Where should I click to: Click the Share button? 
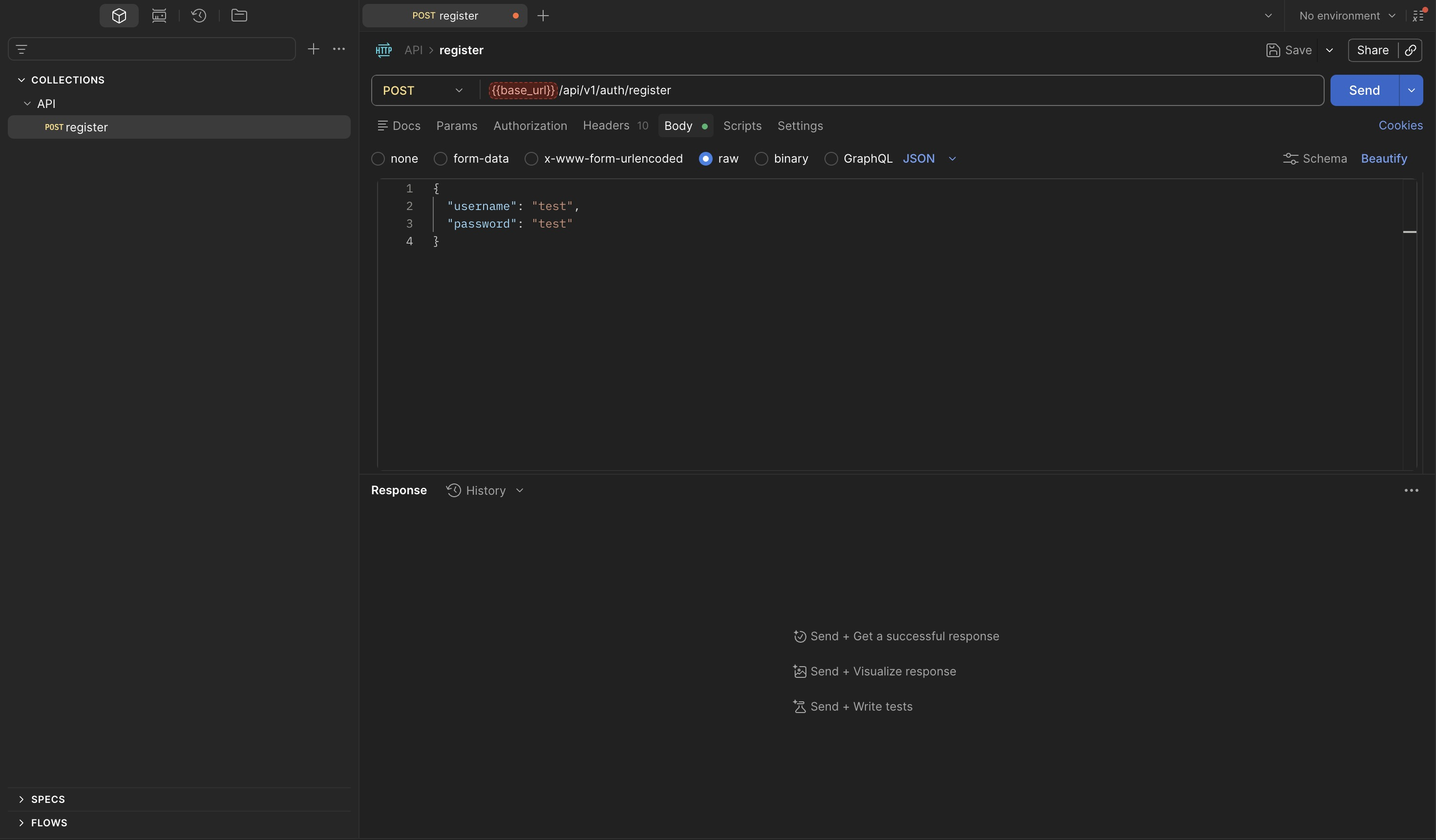tap(1373, 50)
